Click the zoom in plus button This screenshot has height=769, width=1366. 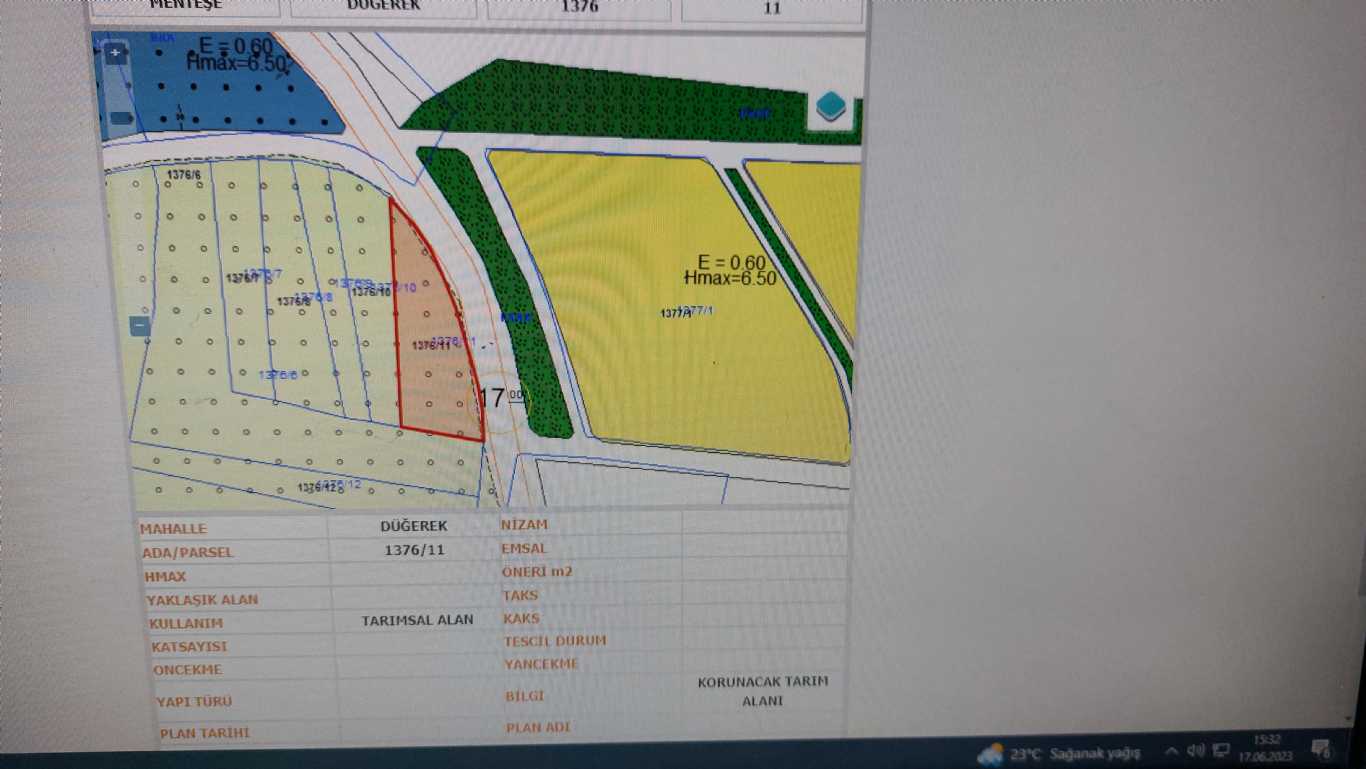pyautogui.click(x=116, y=53)
